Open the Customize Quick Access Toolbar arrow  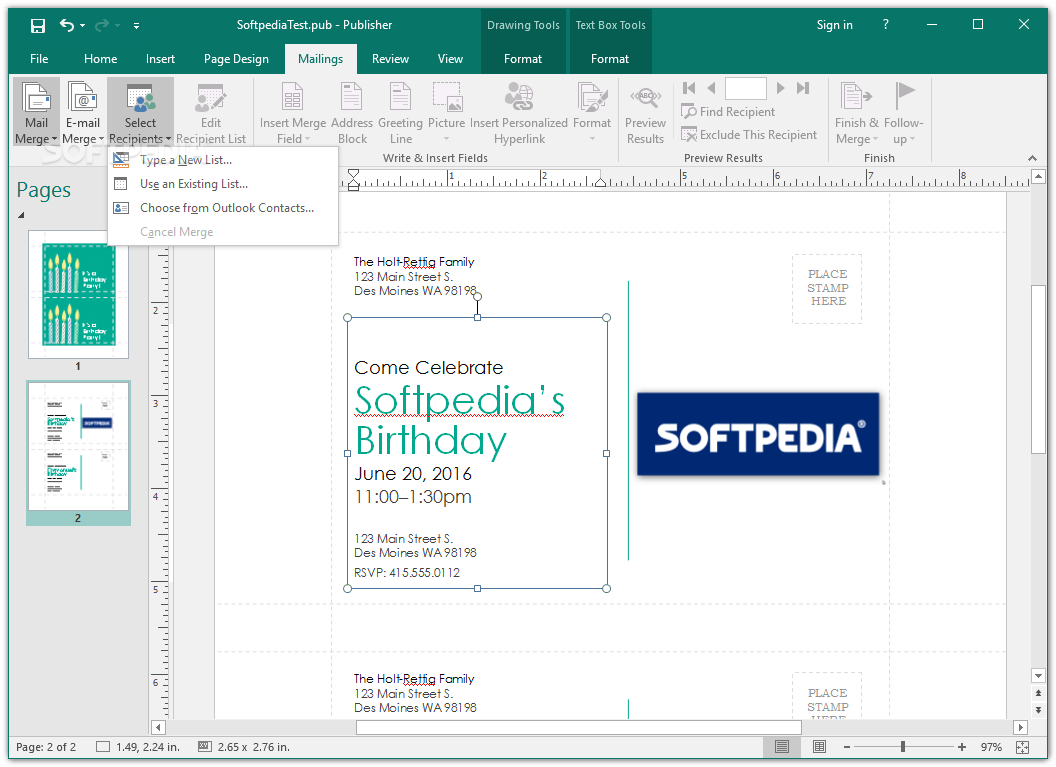click(136, 26)
